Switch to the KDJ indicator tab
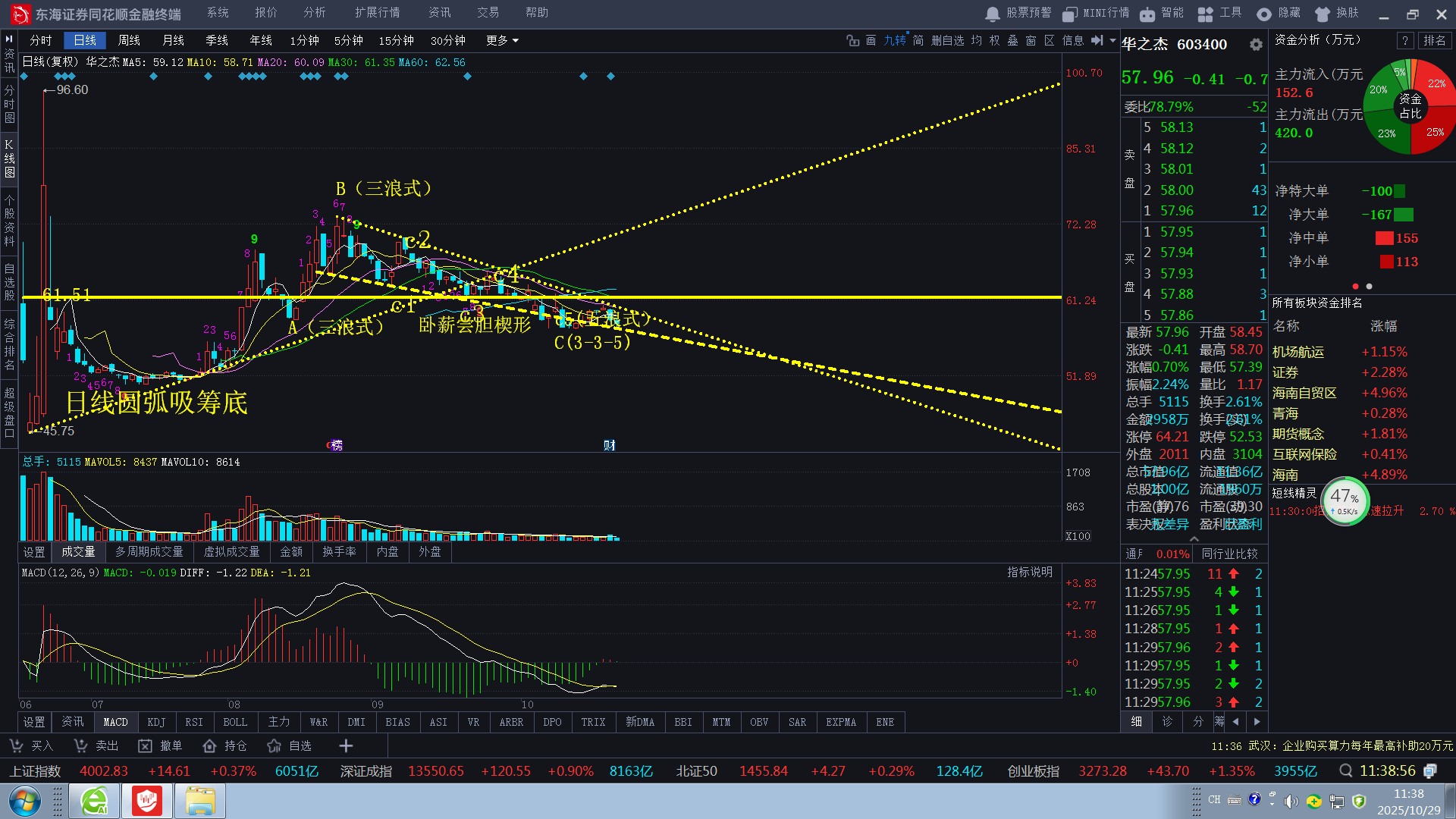The image size is (1456, 819). [x=156, y=722]
